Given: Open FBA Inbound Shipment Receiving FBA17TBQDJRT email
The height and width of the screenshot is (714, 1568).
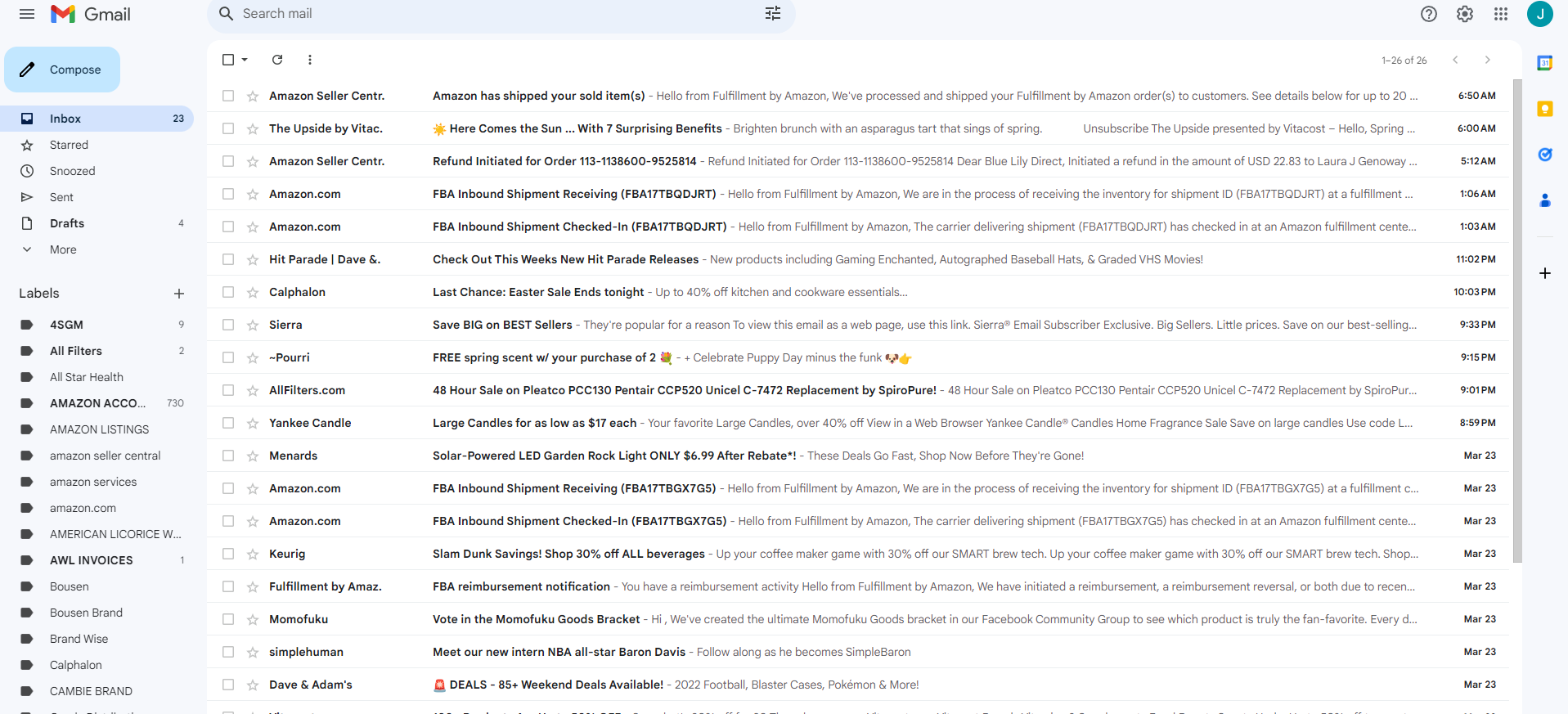Looking at the screenshot, I should pos(858,194).
